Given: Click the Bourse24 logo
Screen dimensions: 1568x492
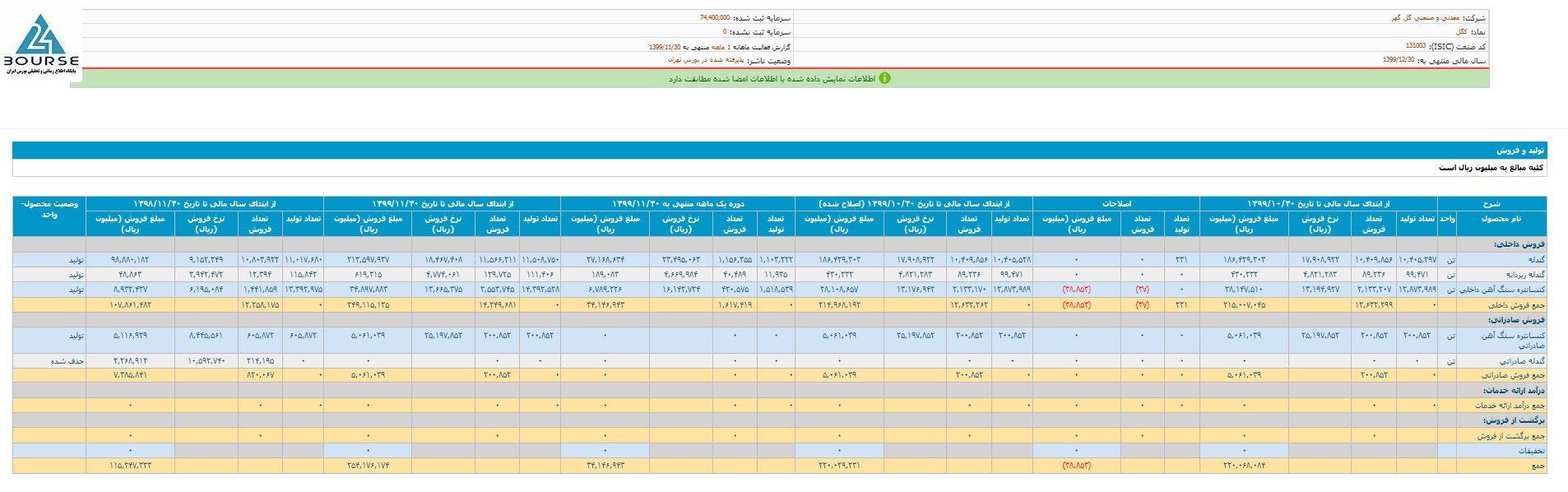Looking at the screenshot, I should click(40, 46).
